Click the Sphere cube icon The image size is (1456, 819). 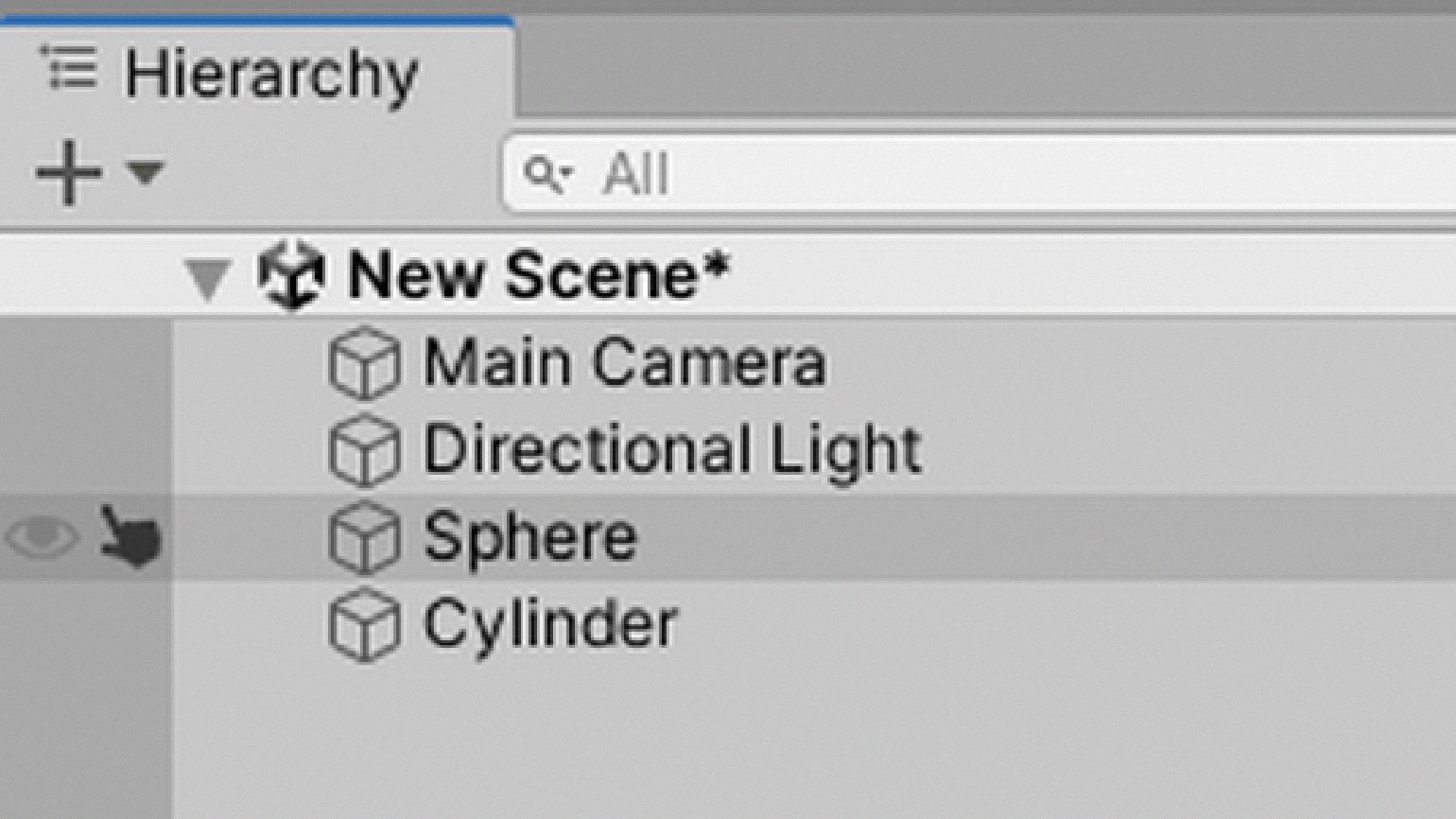click(x=364, y=538)
